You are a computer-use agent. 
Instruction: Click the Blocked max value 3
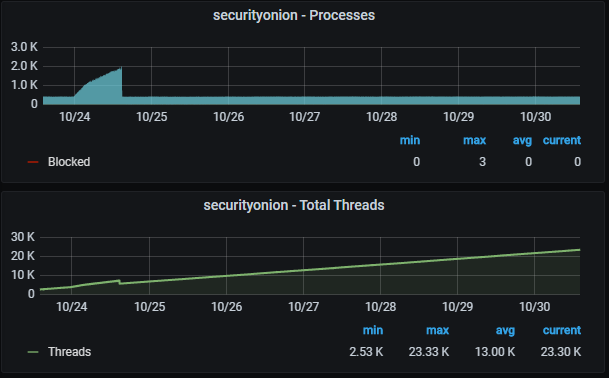[x=482, y=162]
